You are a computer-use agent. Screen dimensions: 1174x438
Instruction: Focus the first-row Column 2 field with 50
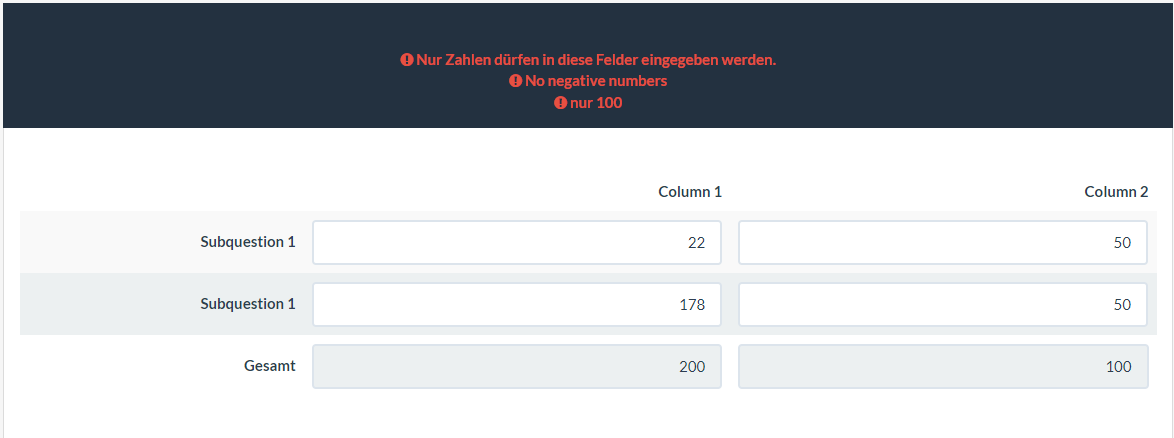pyautogui.click(x=943, y=243)
